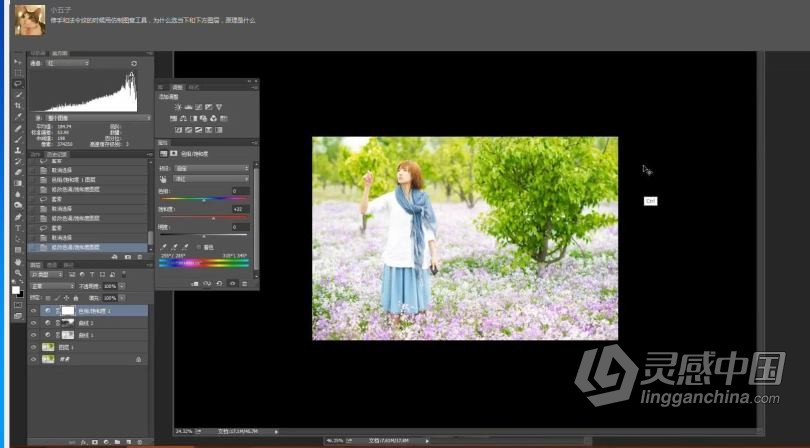This screenshot has width=810, height=448.
Task: Click the Lightness slider handle
Action: [x=204, y=236]
